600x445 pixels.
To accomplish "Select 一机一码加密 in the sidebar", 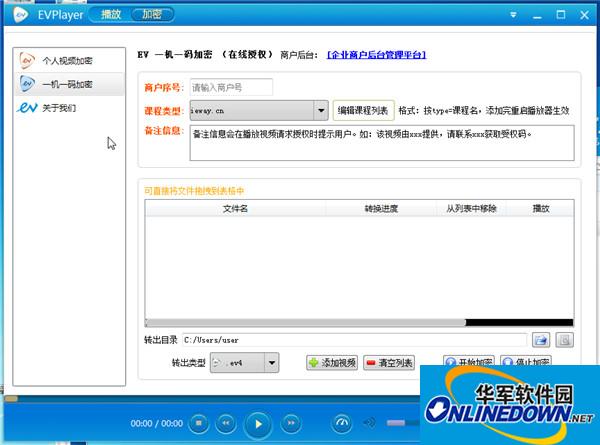I will click(x=69, y=84).
